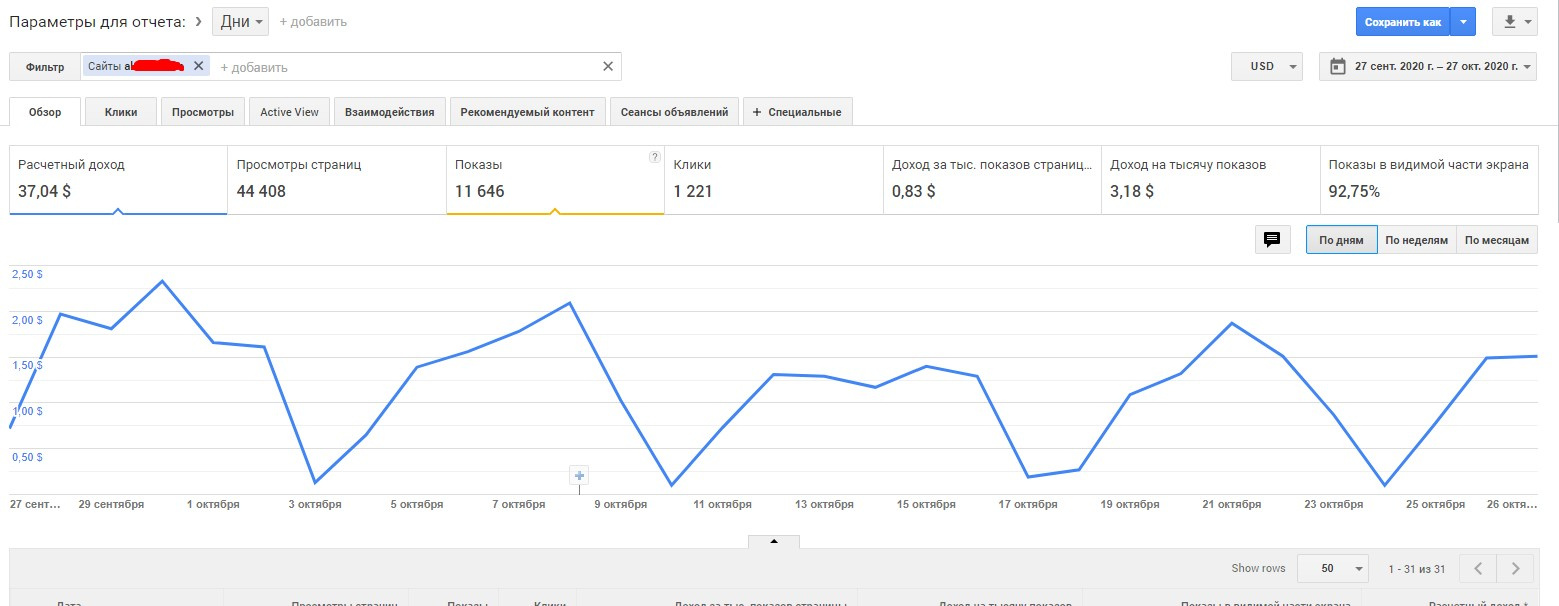This screenshot has height=606, width=1559.
Task: Click the chevron after Параметры для отчета
Action: pos(199,21)
